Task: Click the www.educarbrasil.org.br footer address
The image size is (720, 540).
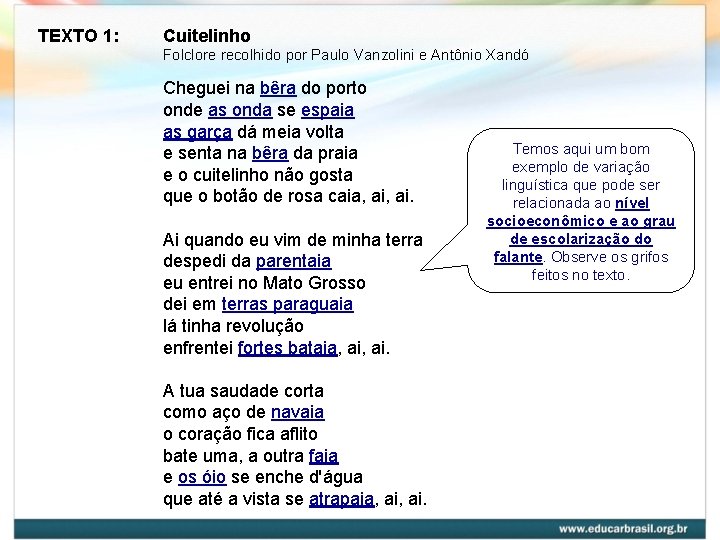Action: point(623,529)
